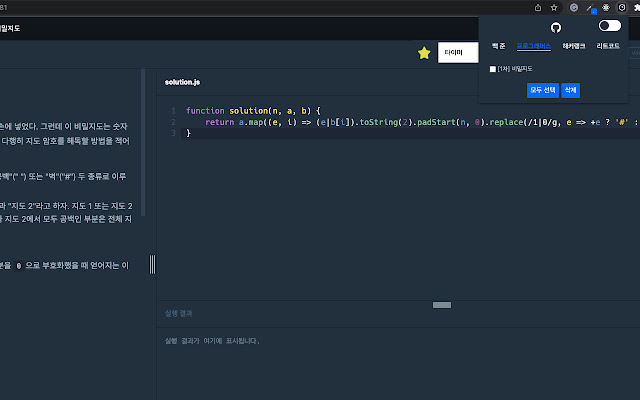Click the 타이머 input field

coord(458,53)
